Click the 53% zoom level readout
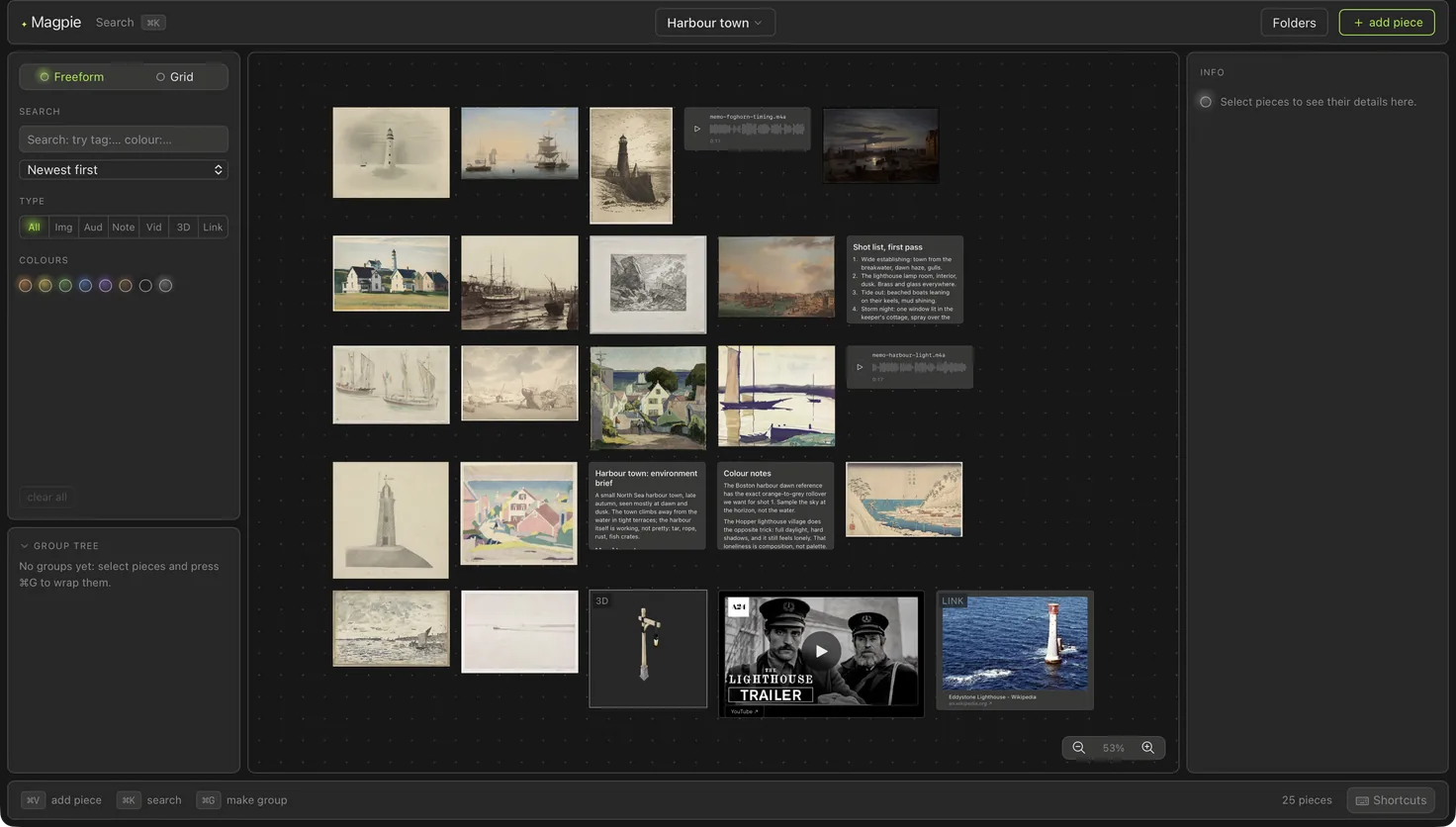 pyautogui.click(x=1114, y=748)
